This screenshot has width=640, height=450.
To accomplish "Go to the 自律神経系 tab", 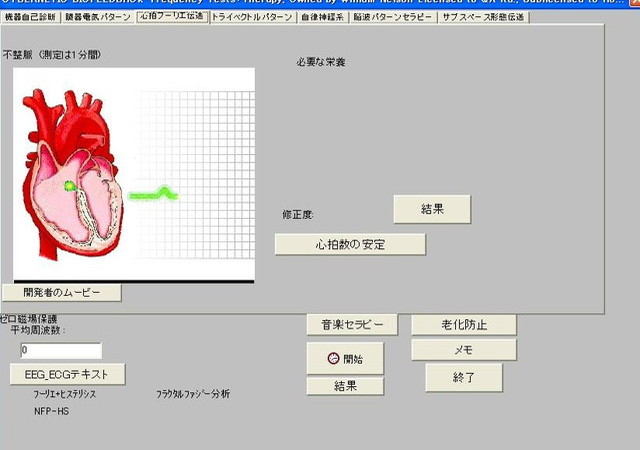I will click(322, 17).
